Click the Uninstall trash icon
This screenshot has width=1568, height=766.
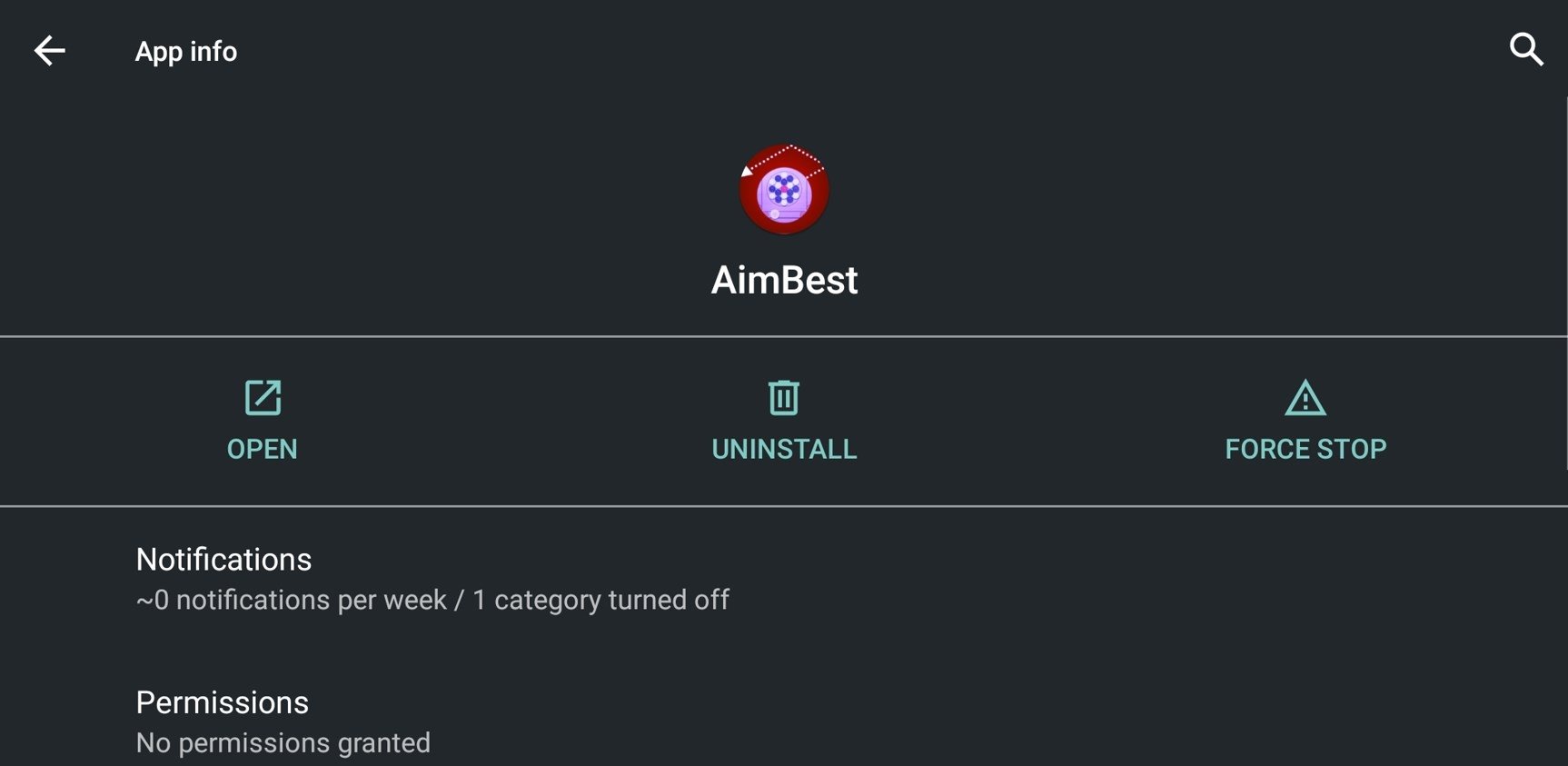pyautogui.click(x=784, y=397)
